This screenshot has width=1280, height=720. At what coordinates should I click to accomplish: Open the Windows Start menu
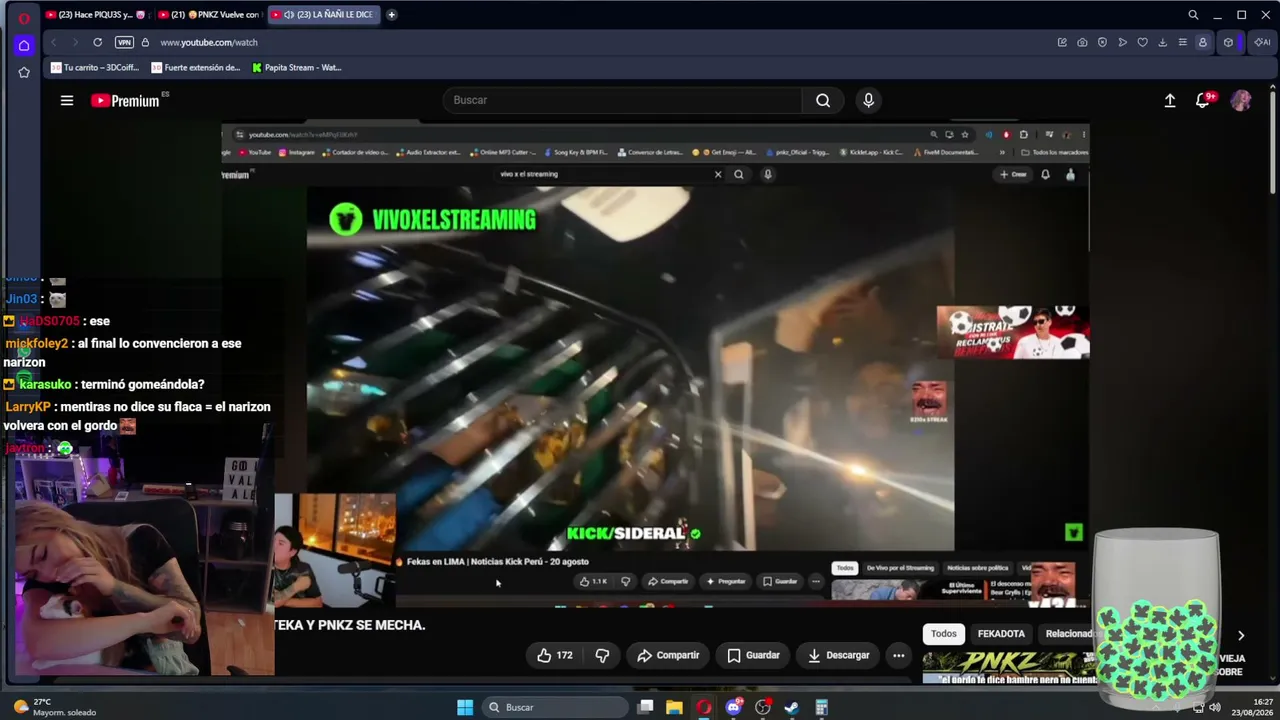pos(465,707)
